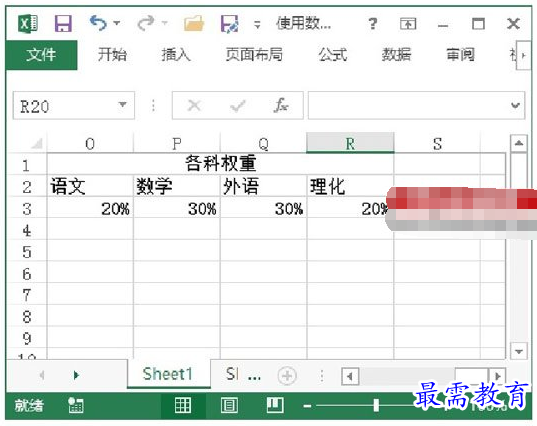This screenshot has height=426, width=537.
Task: Switch to the 审阅 tab
Action: [x=460, y=55]
